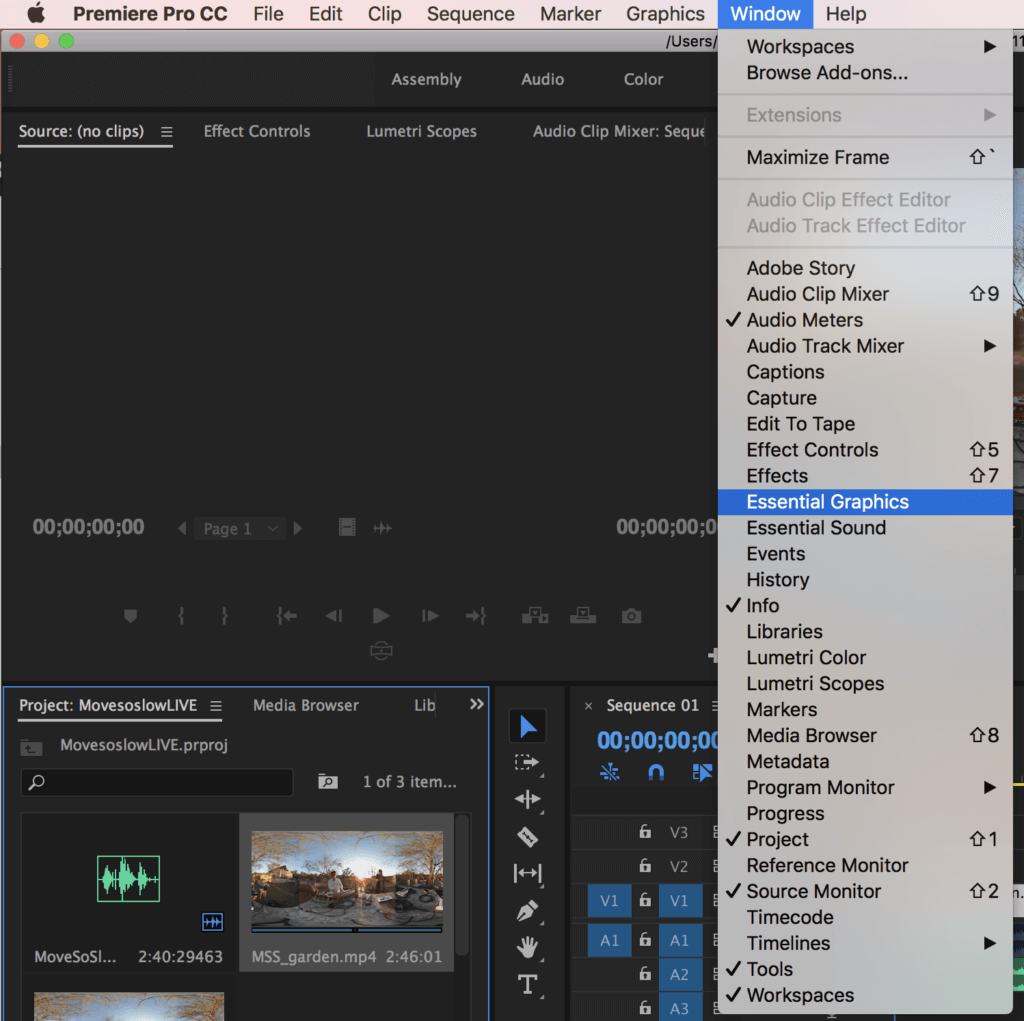The width and height of the screenshot is (1024, 1021).
Task: Expand Audio Track Mixer submenu
Action: (865, 346)
